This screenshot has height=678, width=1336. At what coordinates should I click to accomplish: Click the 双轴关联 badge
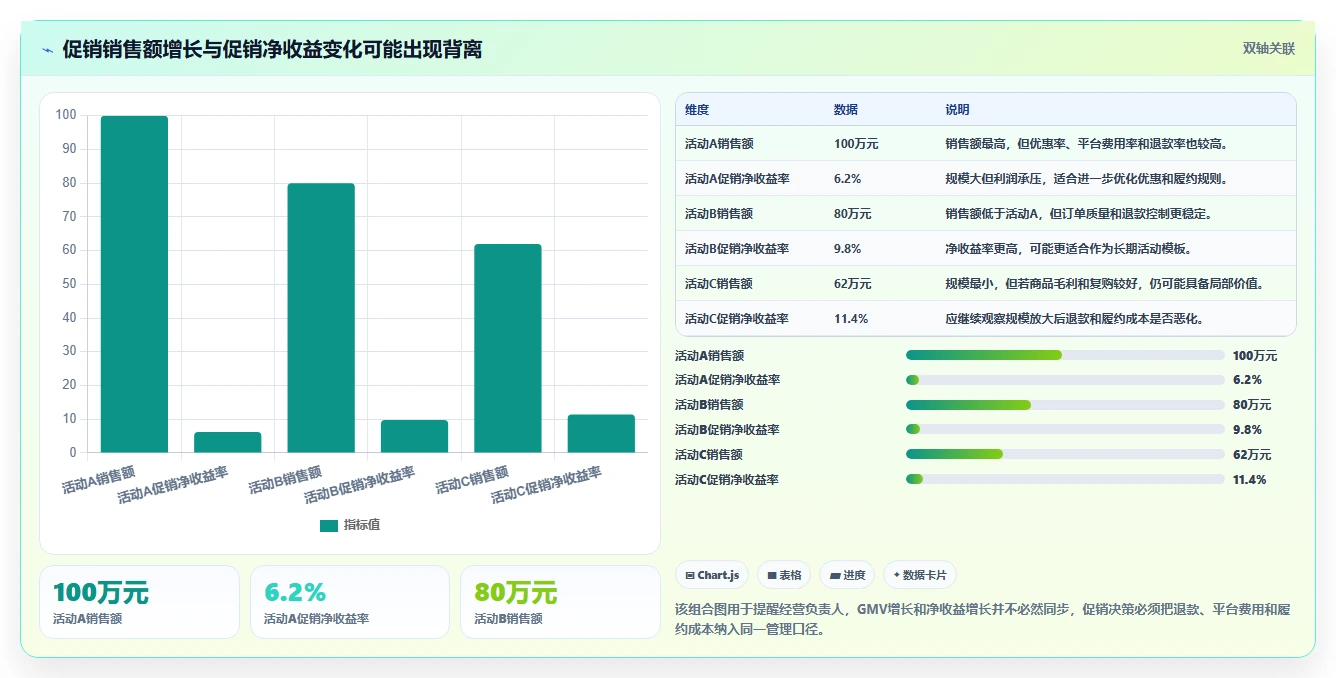tap(1268, 49)
